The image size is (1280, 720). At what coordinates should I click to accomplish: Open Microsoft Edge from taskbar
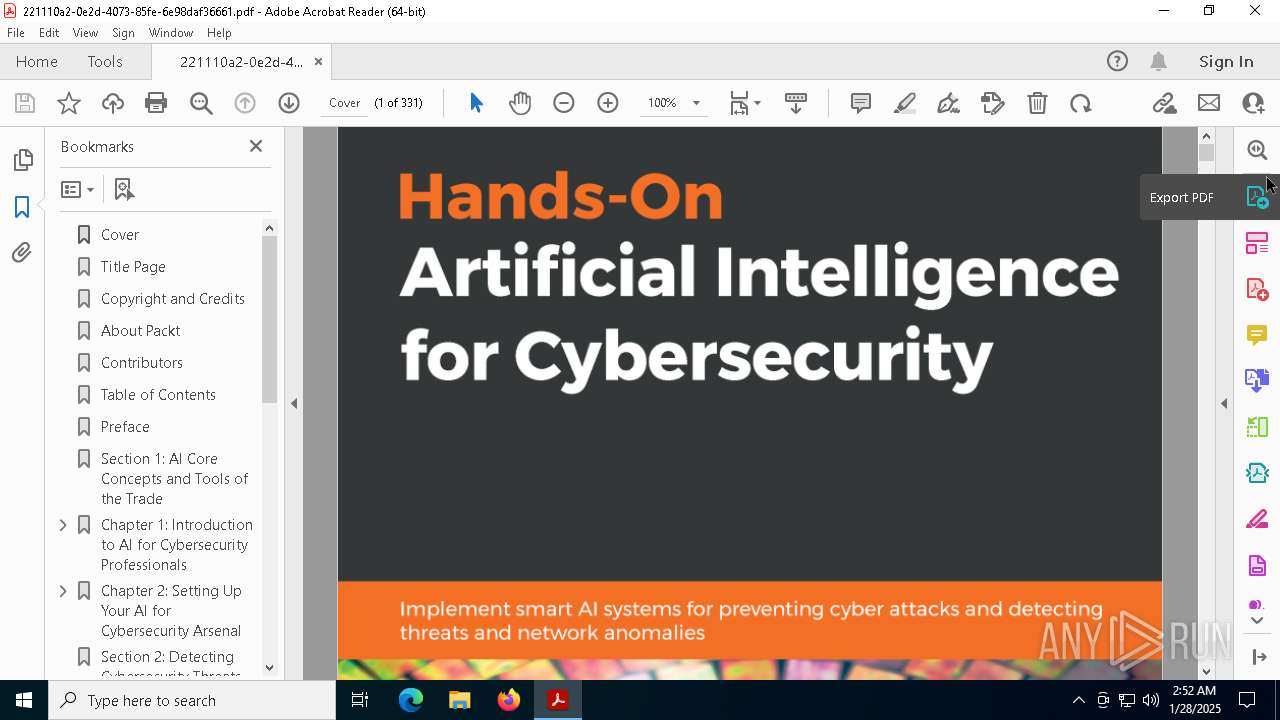411,701
